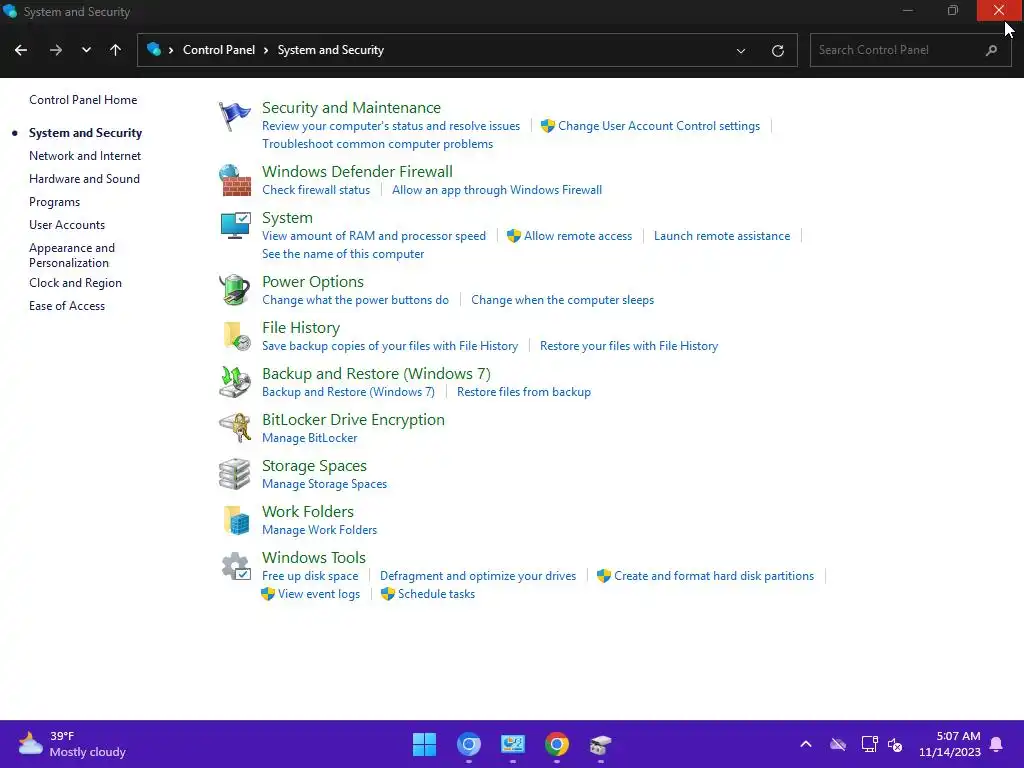This screenshot has height=768, width=1024.
Task: Click the File History folder icon
Action: pos(236,336)
